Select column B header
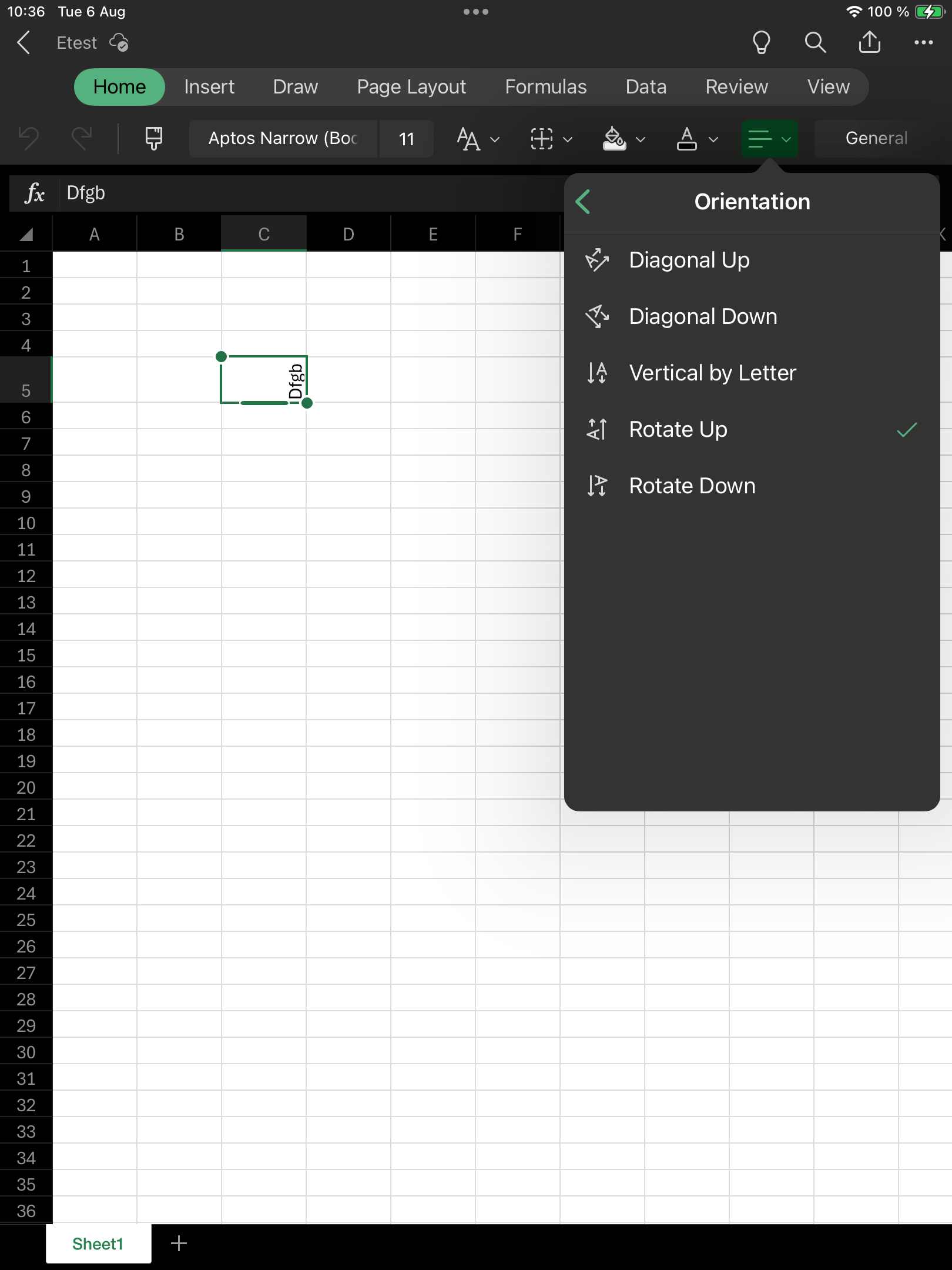The height and width of the screenshot is (1270, 952). pyautogui.click(x=179, y=234)
